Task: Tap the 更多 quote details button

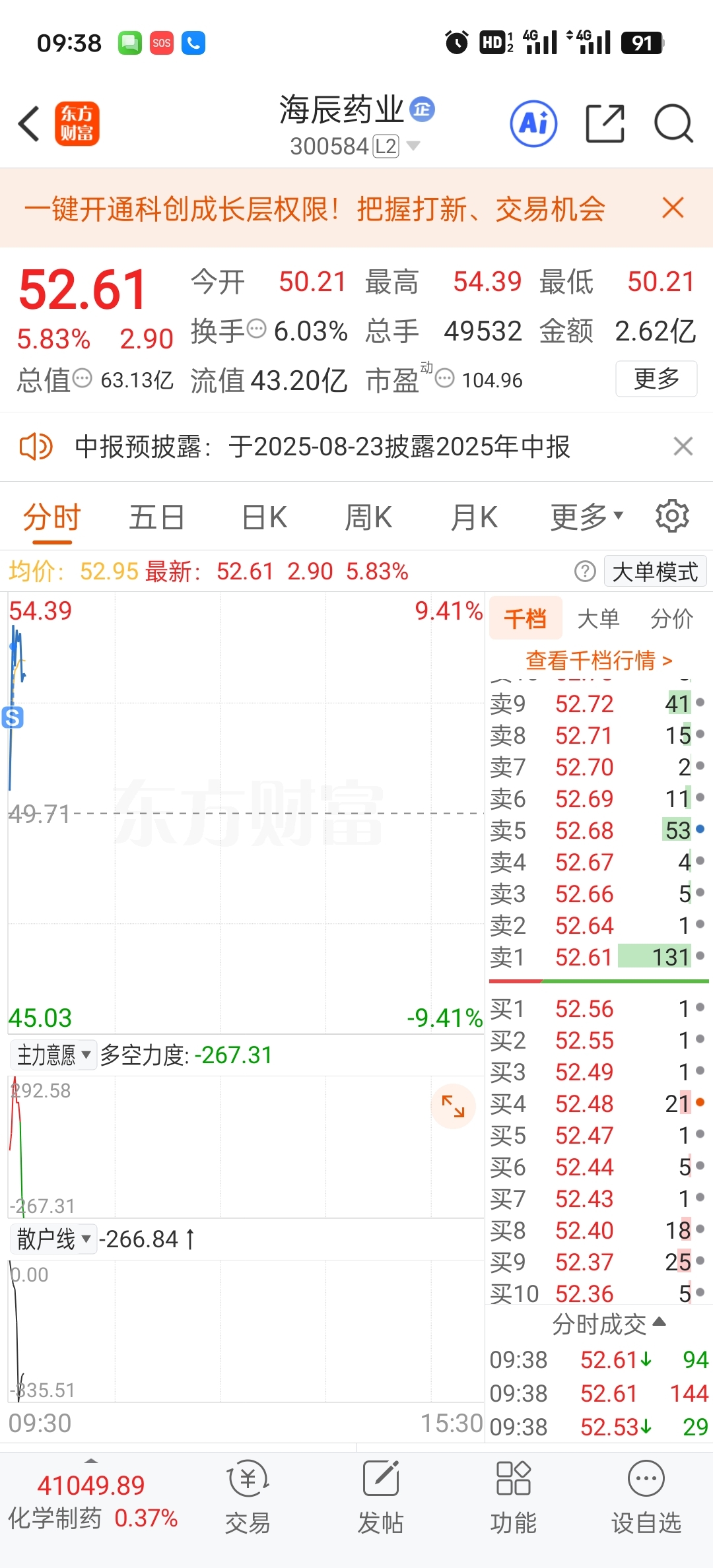Action: pyautogui.click(x=656, y=378)
